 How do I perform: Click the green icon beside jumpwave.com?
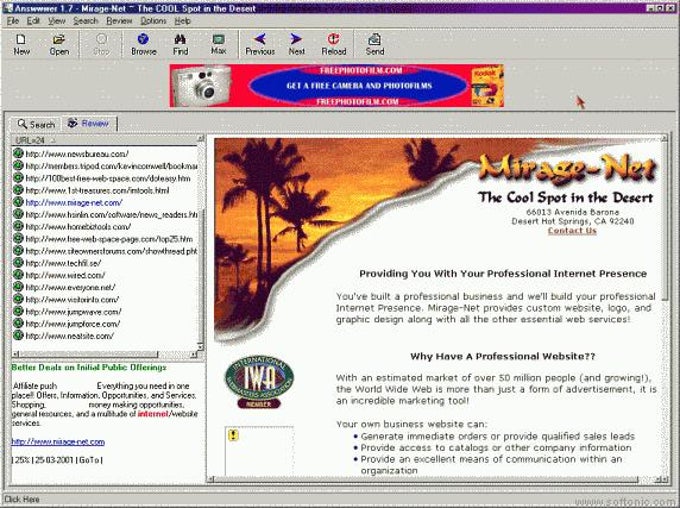[x=18, y=311]
